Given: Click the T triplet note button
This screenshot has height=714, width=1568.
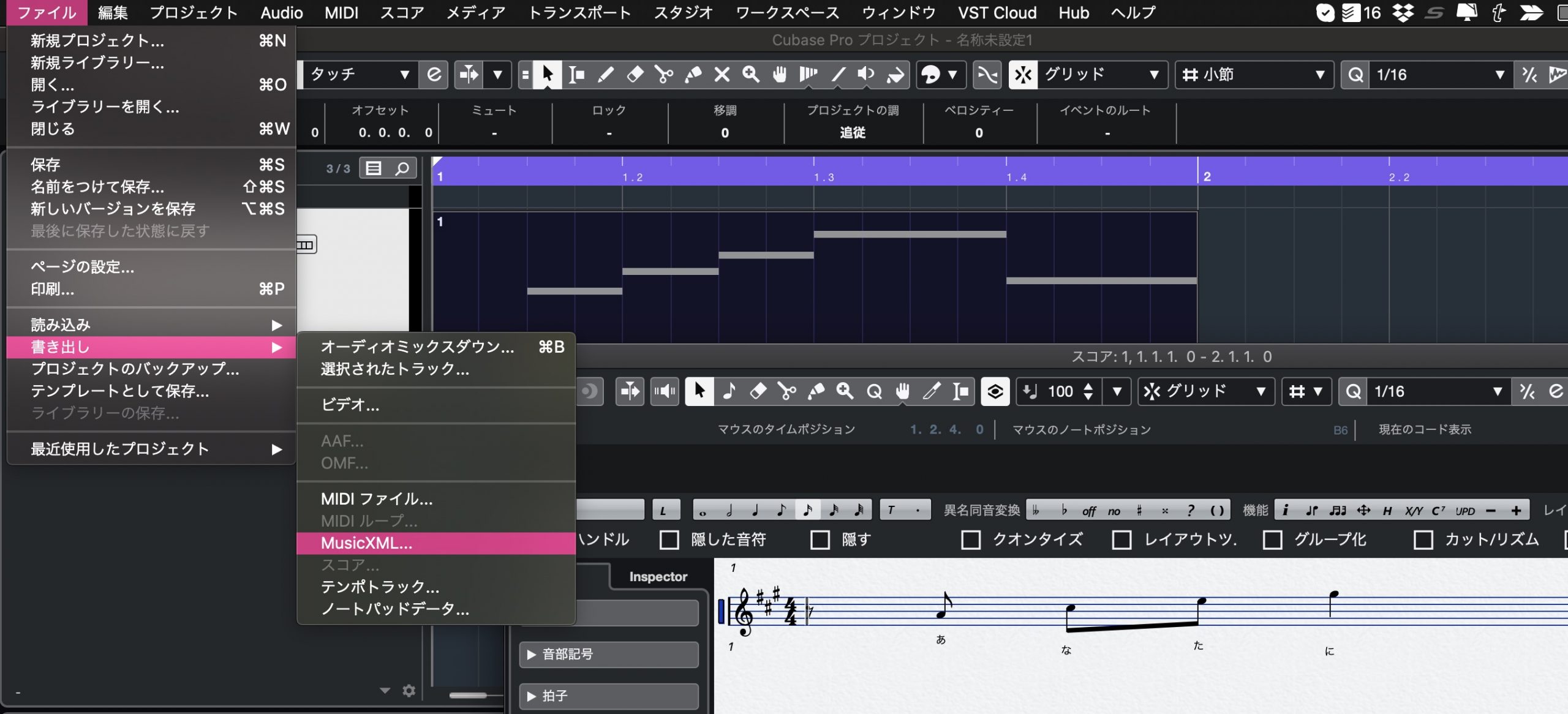Looking at the screenshot, I should tap(891, 510).
